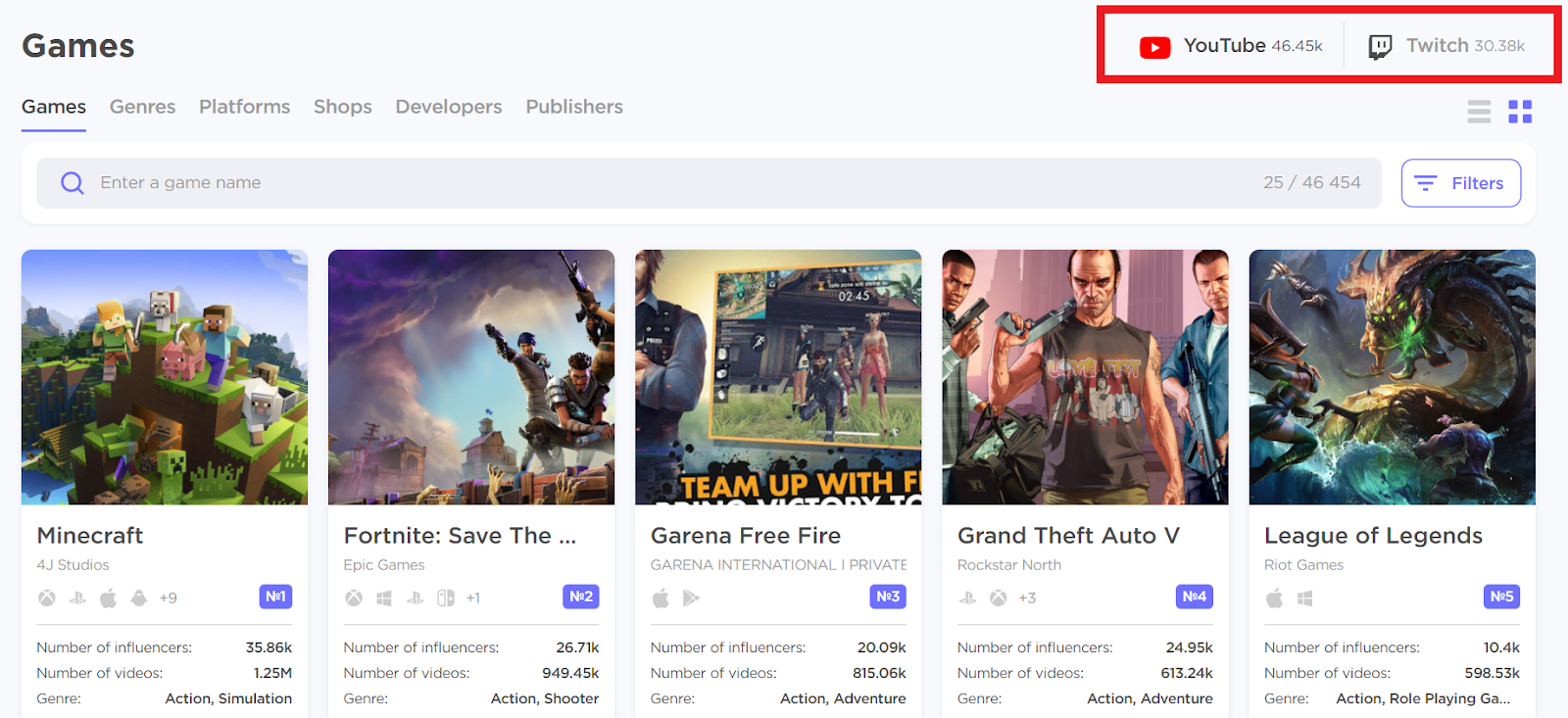Click the Windows icon on Fortnite card
1568x718 pixels.
pyautogui.click(x=384, y=598)
